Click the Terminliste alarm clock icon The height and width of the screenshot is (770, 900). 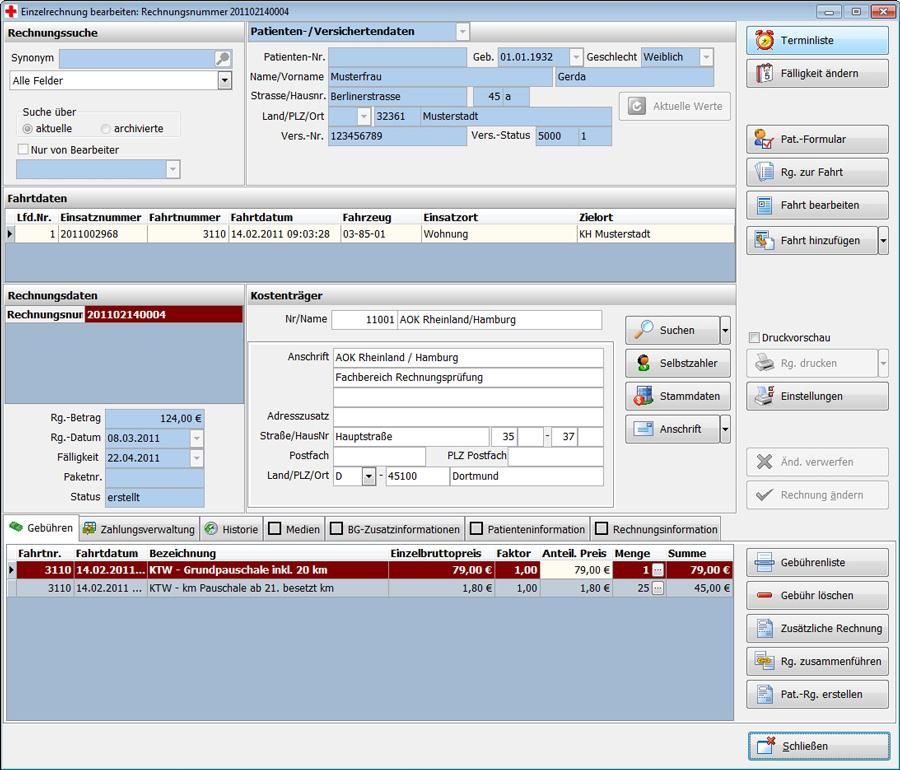[x=765, y=41]
